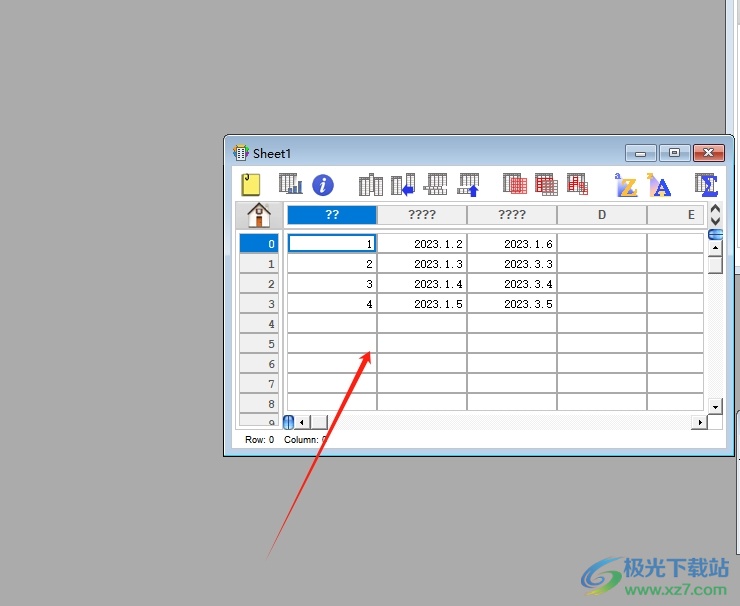Open the table graph chart tool

tap(290, 184)
